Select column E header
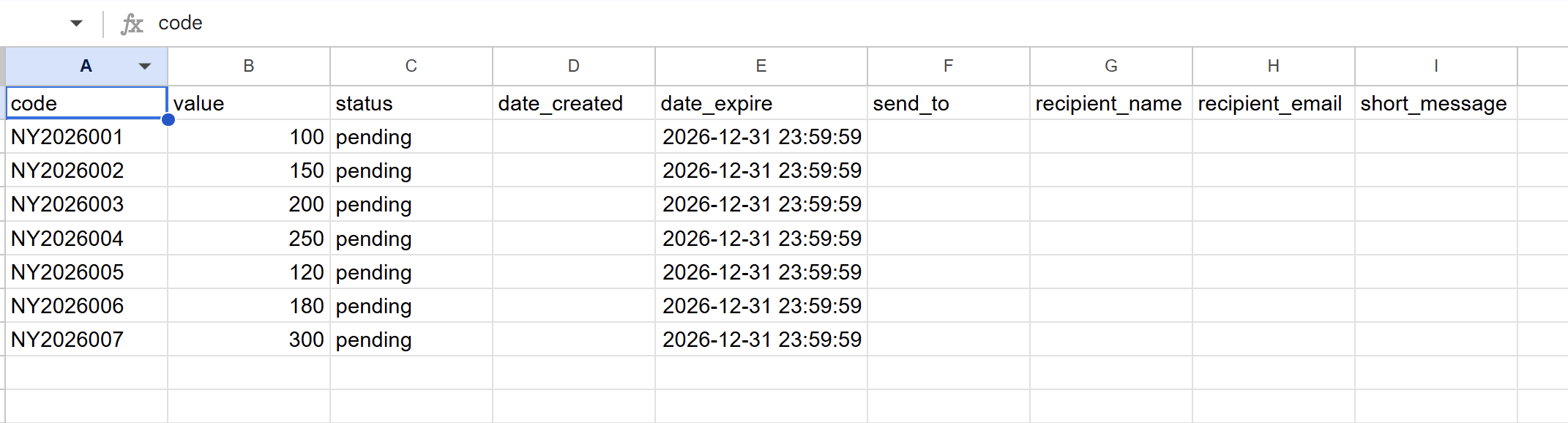Viewport: 1568px width, 423px height. coord(761,67)
